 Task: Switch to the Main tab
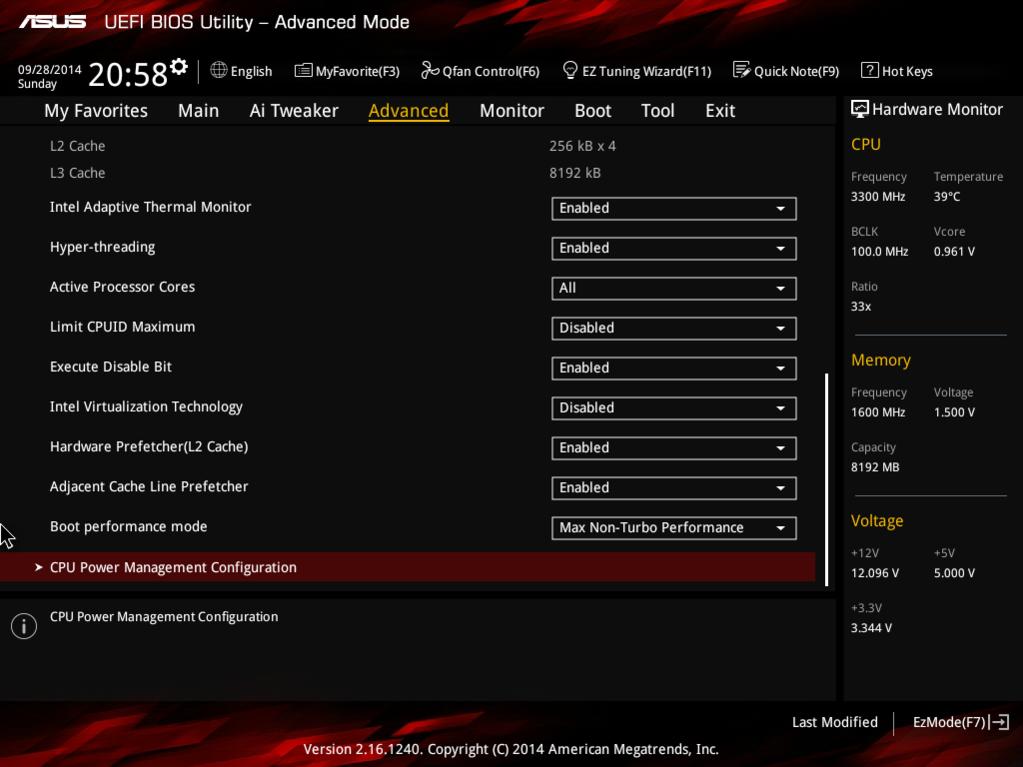point(198,111)
